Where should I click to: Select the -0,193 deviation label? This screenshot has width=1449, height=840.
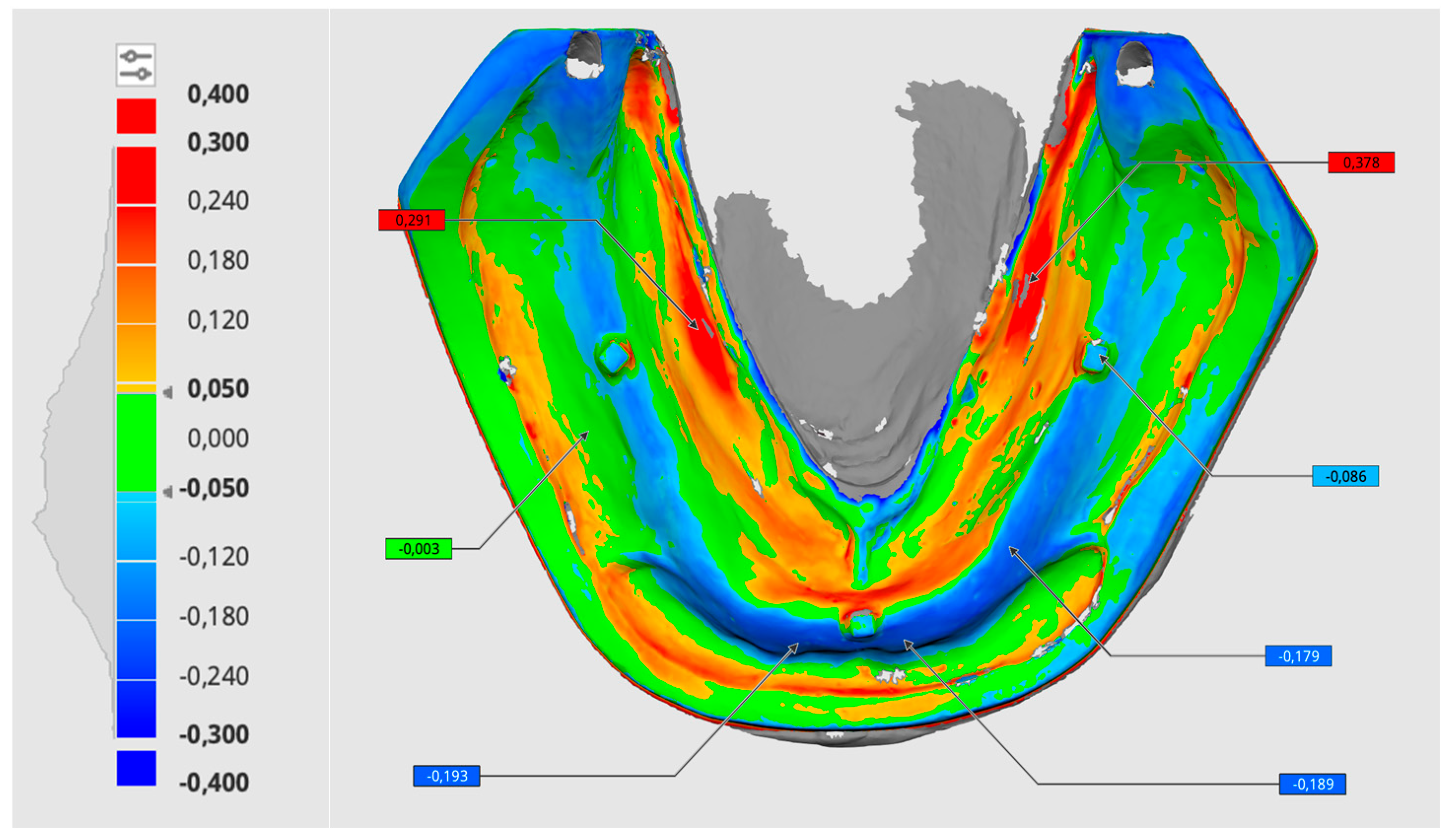447,777
